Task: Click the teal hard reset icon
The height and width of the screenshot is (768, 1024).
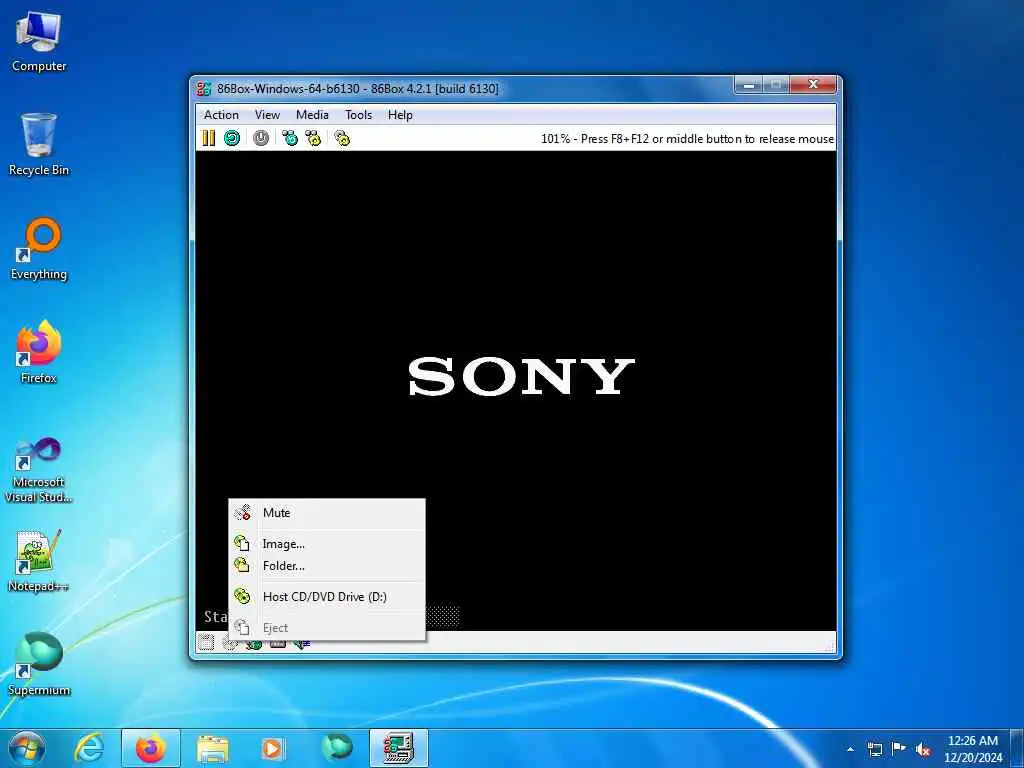Action: coord(232,138)
